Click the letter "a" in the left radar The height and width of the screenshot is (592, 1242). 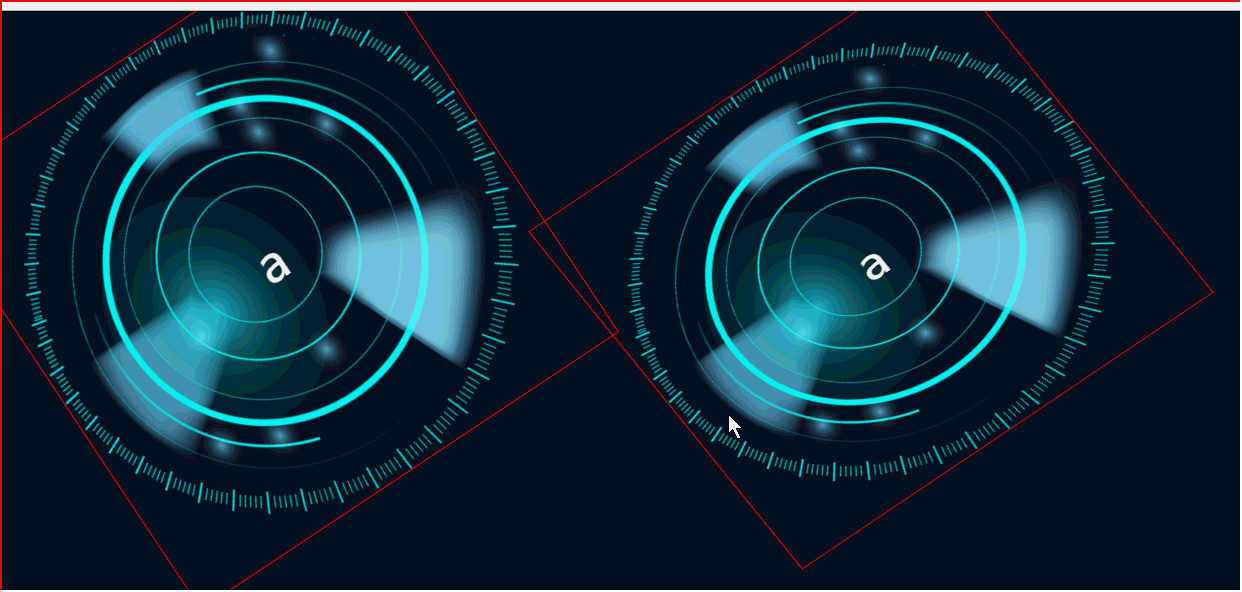tap(273, 268)
